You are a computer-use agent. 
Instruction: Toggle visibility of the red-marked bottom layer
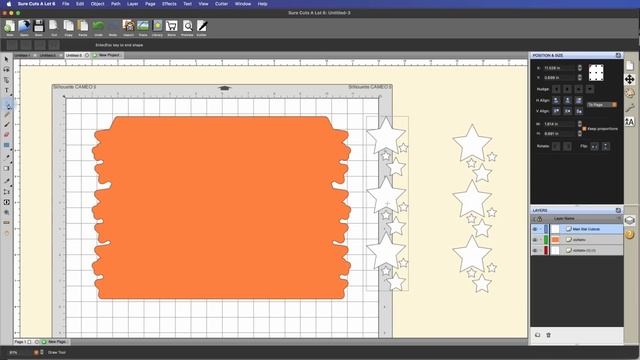(x=535, y=250)
